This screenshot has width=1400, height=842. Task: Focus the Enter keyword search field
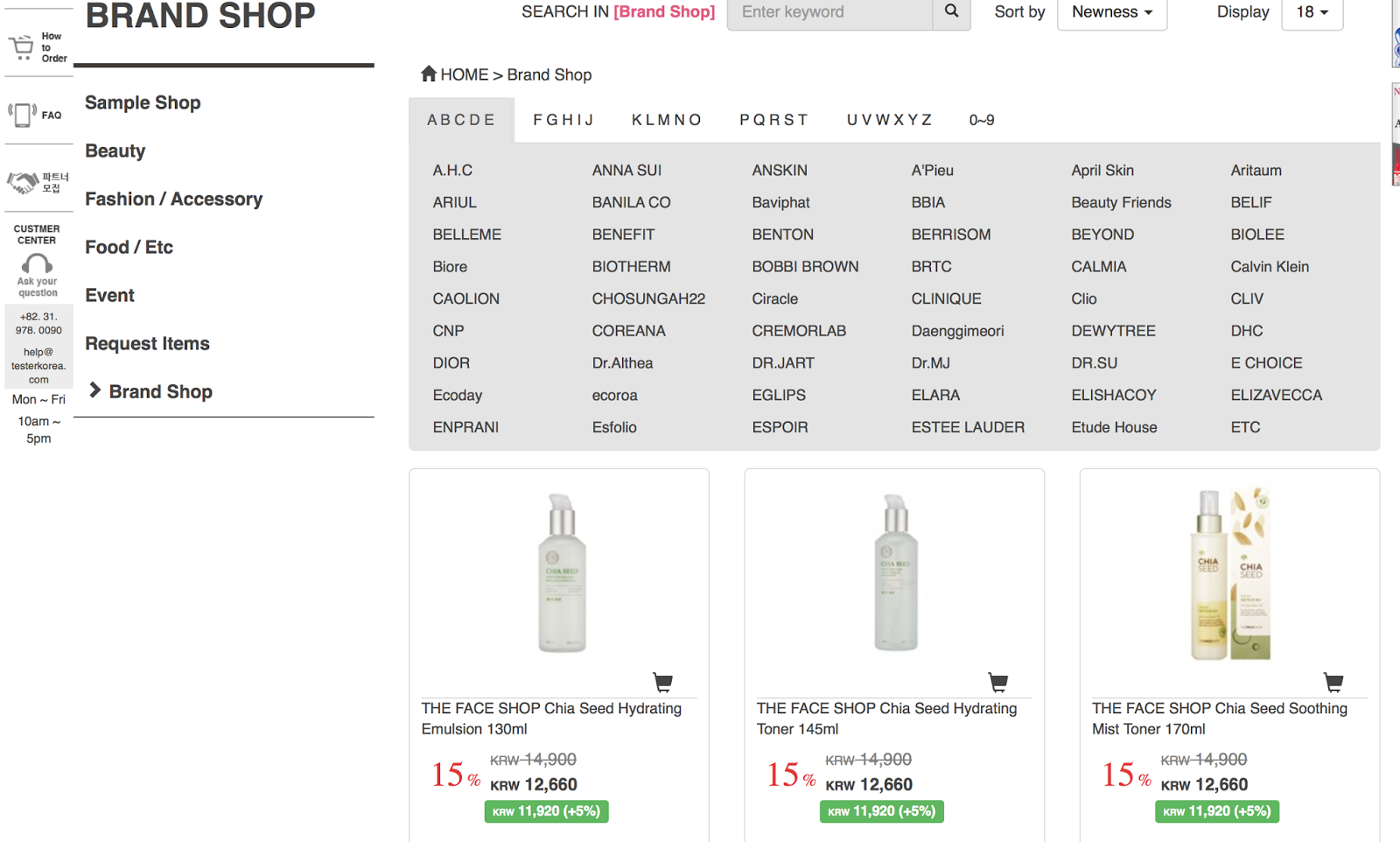click(x=829, y=12)
